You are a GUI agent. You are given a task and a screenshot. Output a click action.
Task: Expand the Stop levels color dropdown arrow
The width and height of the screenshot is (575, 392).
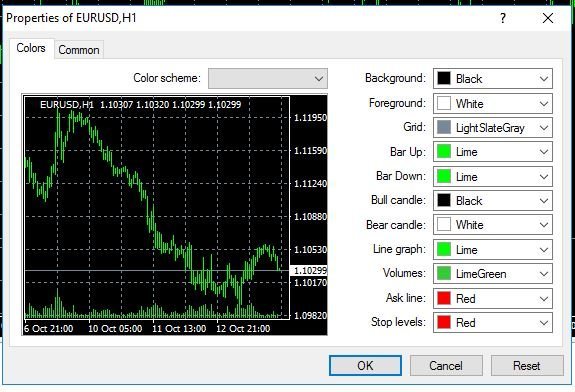[x=543, y=323]
